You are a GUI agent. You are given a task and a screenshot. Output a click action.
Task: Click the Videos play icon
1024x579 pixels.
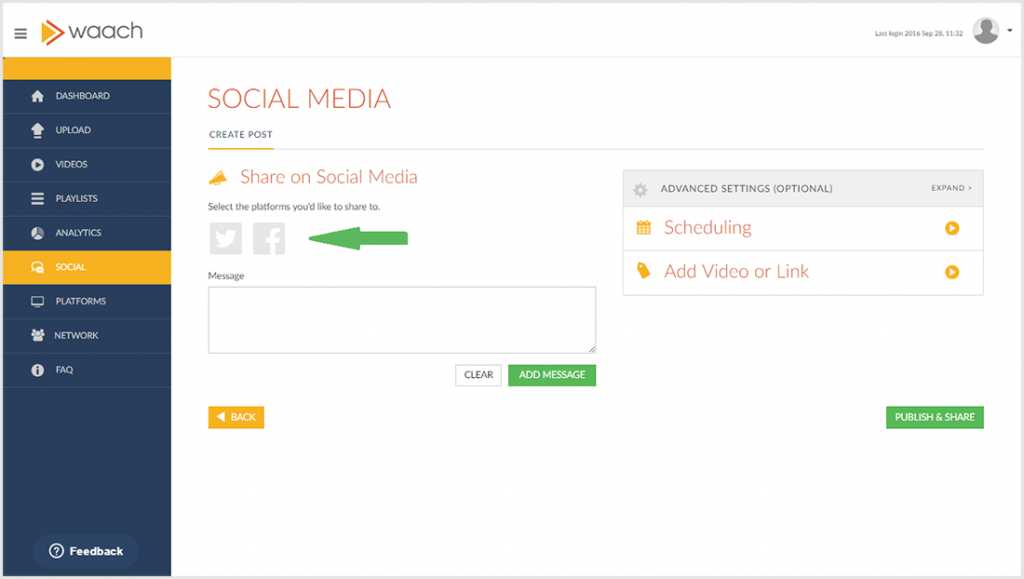[x=37, y=164]
